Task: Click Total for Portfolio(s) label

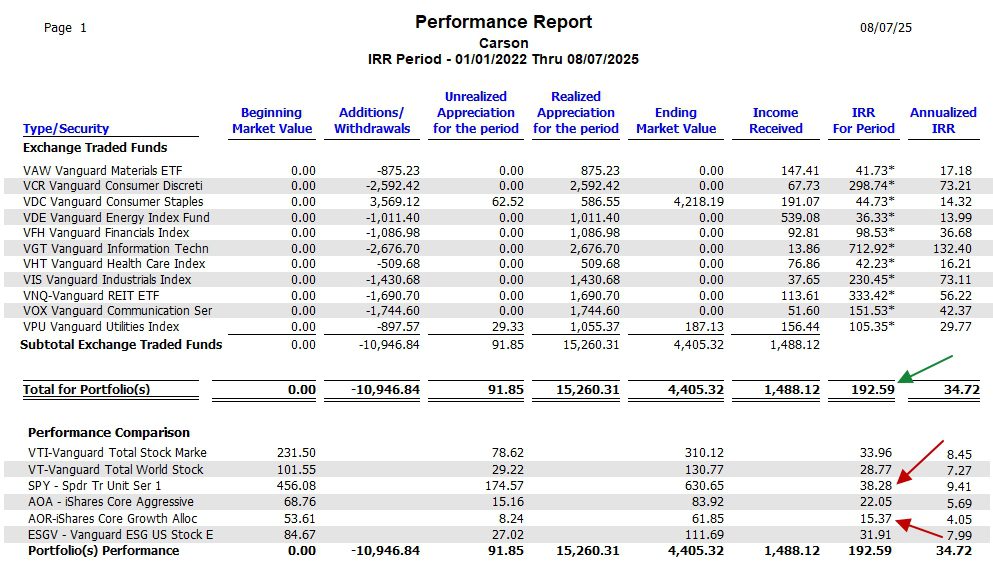Action: (86, 390)
